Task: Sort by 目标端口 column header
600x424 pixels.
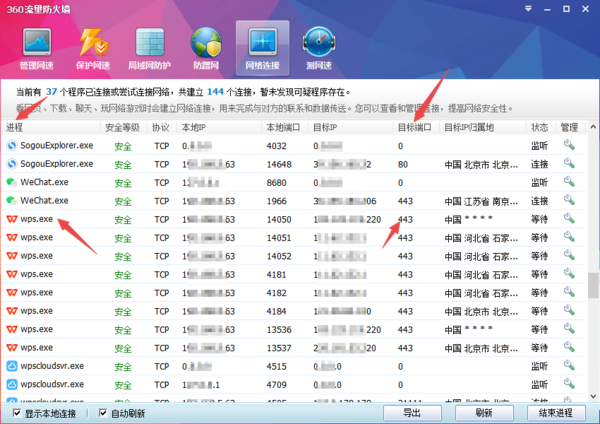Action: coord(416,127)
